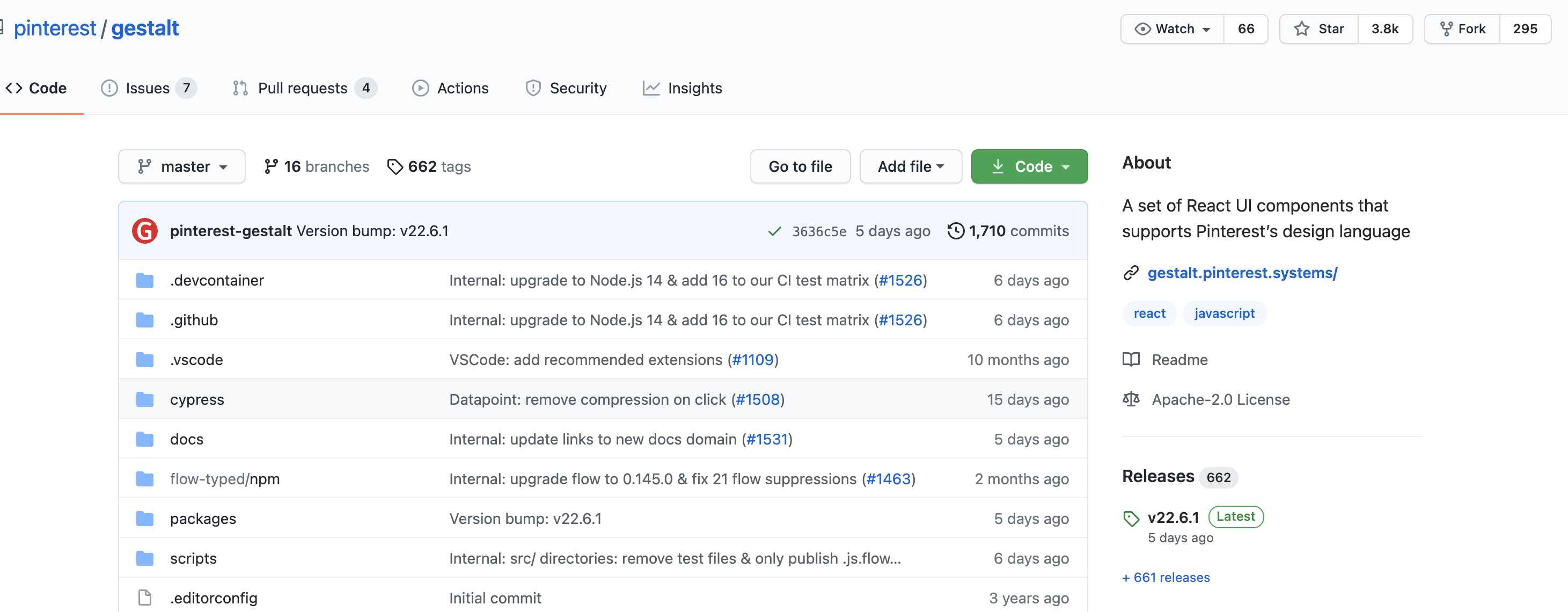Click the pinterest-gestalt avatar icon
The height and width of the screenshot is (612, 1568).
click(145, 231)
